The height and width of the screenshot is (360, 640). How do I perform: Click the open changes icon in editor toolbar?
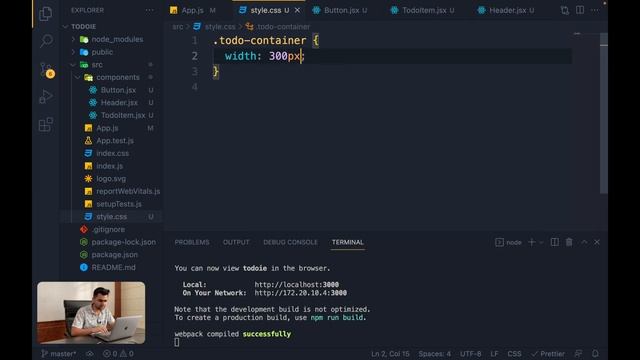click(564, 10)
